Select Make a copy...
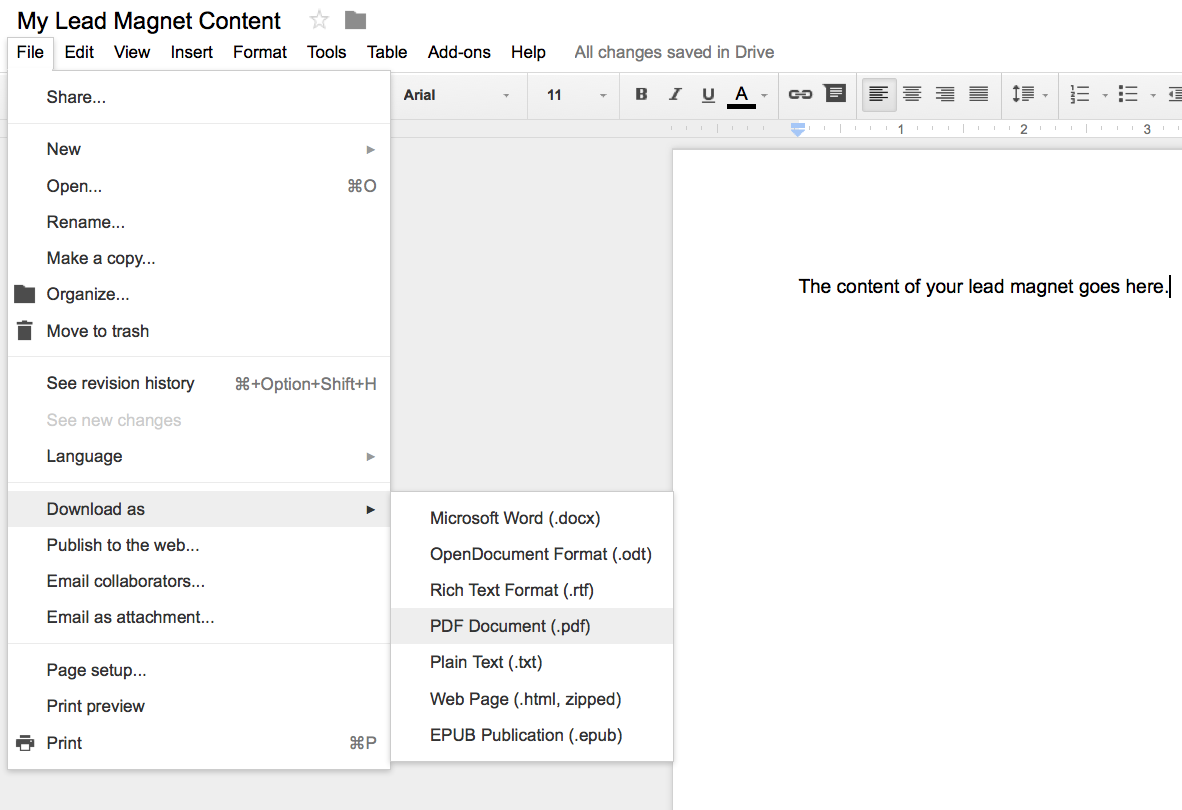Image resolution: width=1182 pixels, height=810 pixels. 199,258
